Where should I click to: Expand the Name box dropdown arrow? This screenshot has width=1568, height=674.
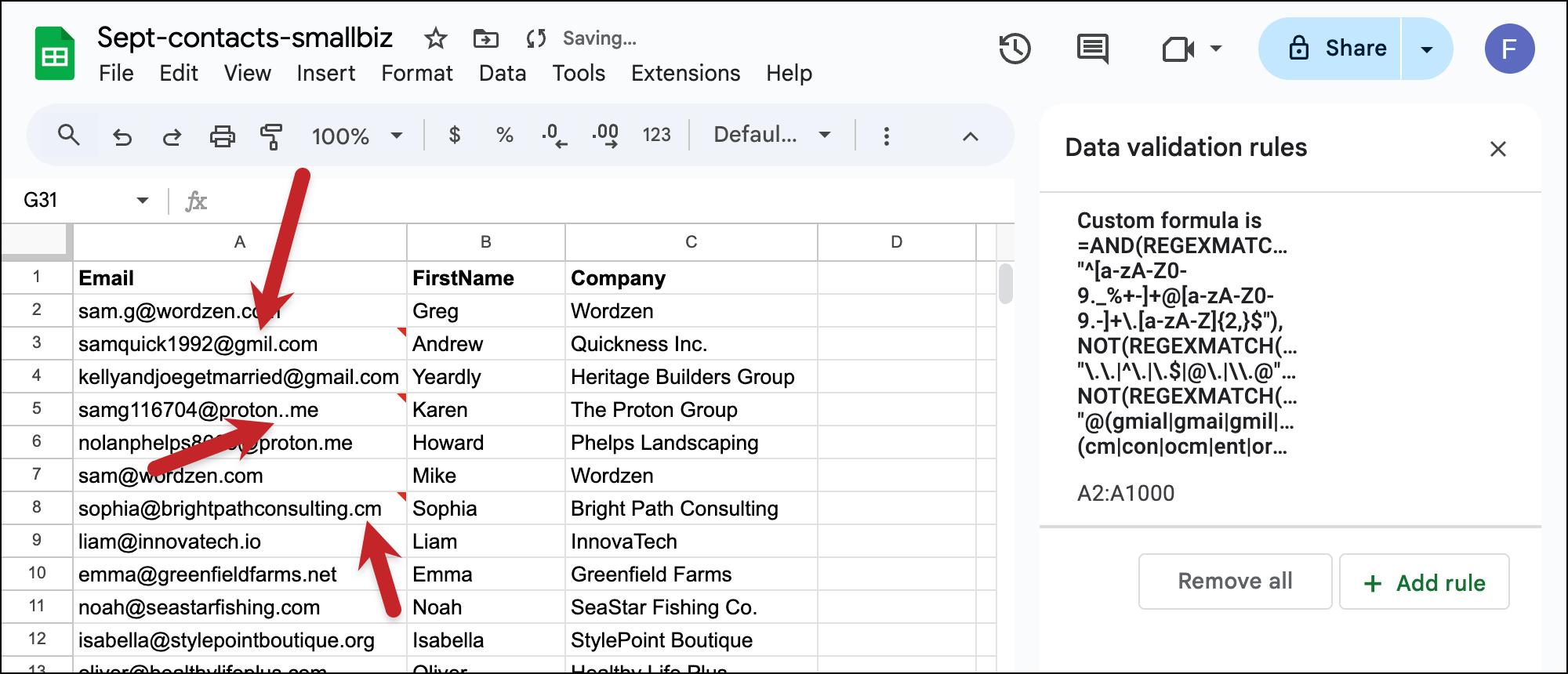pyautogui.click(x=142, y=201)
